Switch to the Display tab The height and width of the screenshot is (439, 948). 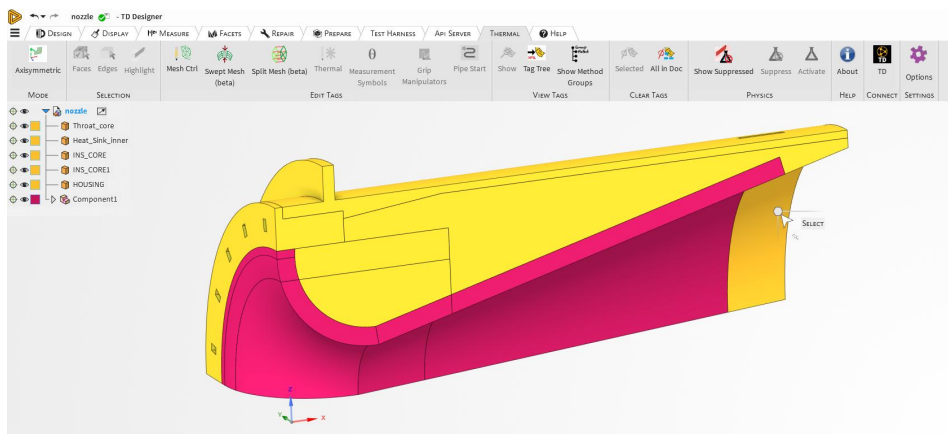110,33
